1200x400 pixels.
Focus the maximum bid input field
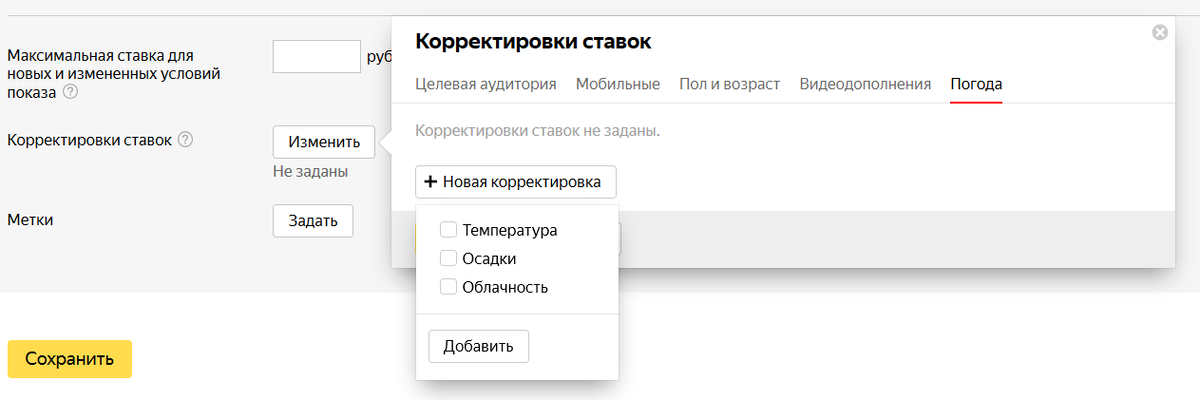click(316, 56)
